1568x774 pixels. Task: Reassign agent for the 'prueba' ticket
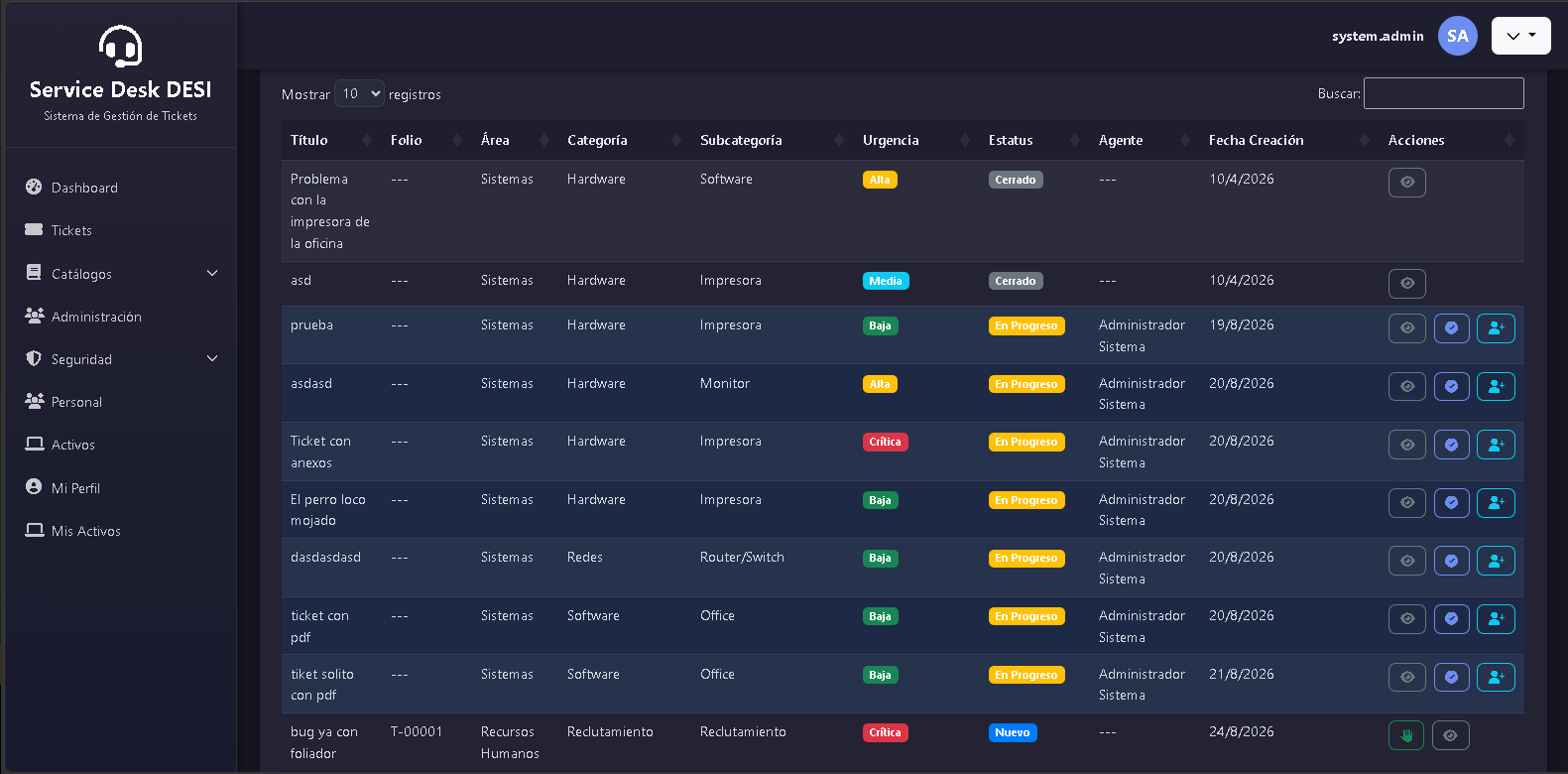[1497, 328]
